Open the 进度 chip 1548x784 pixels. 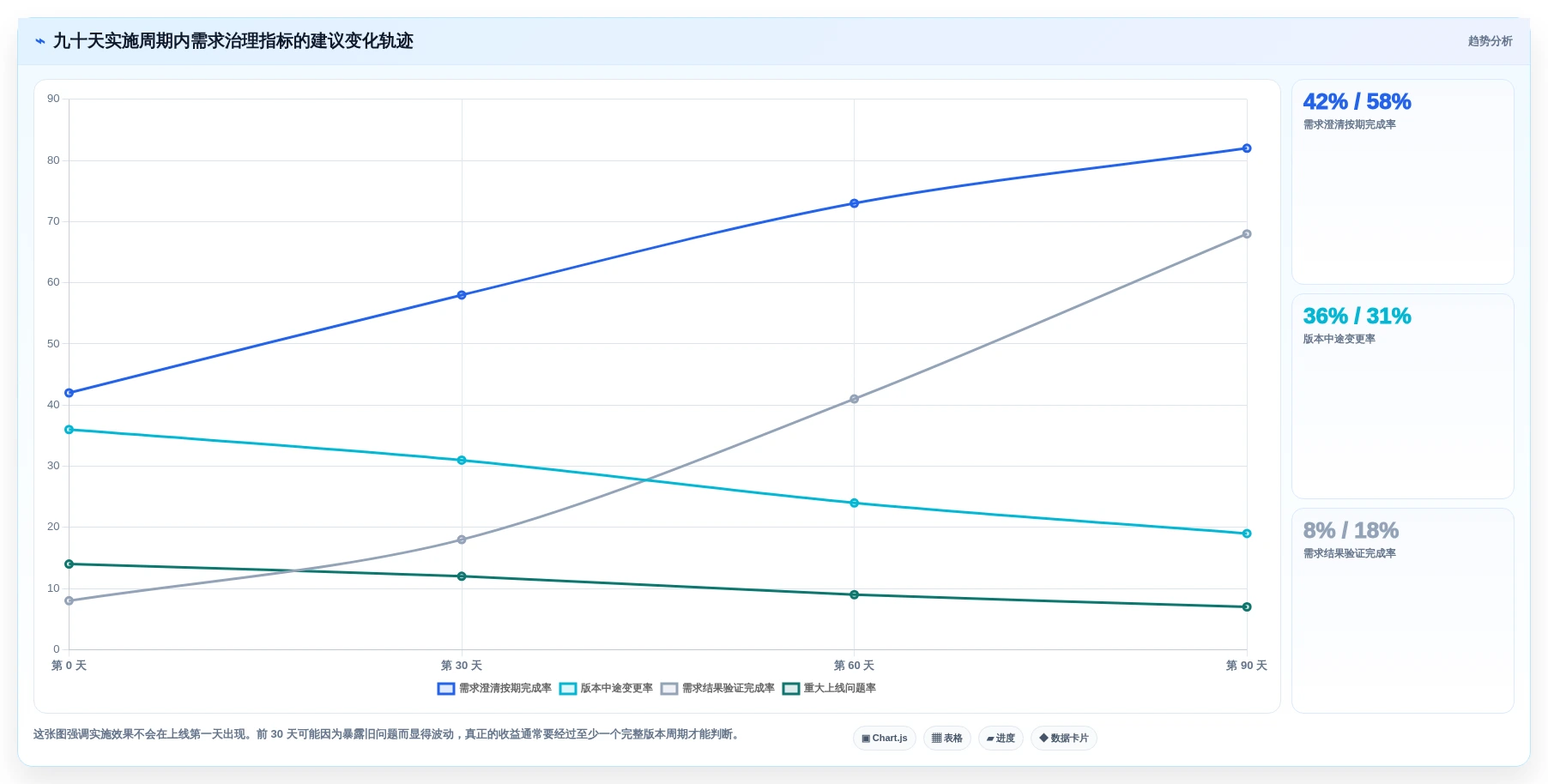click(x=1001, y=738)
